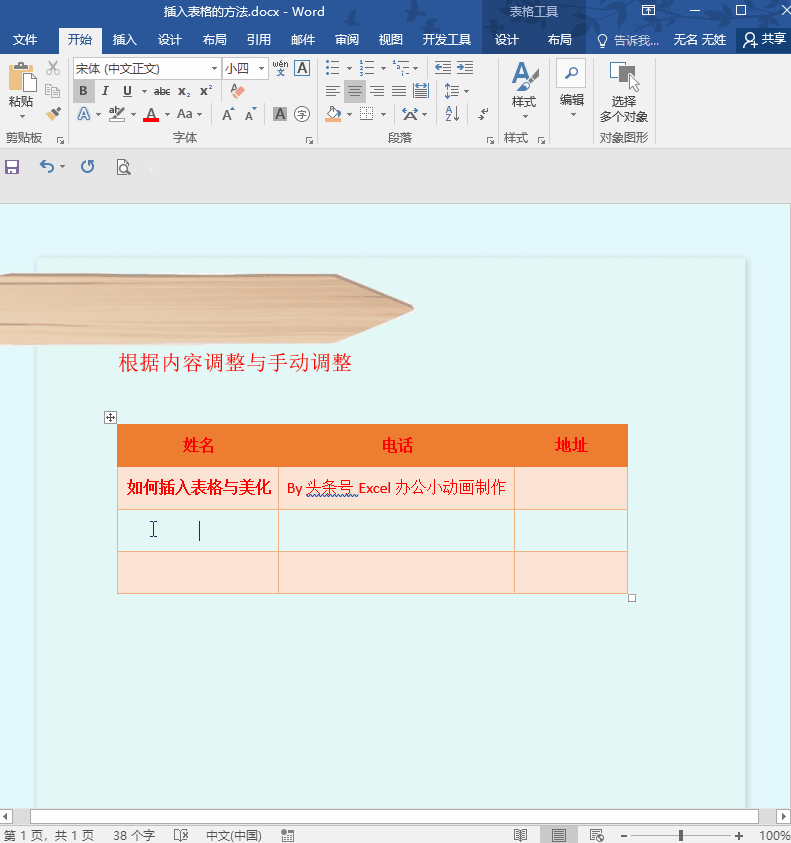The width and height of the screenshot is (791, 843).
Task: Increase font size with grow button
Action: click(x=228, y=114)
